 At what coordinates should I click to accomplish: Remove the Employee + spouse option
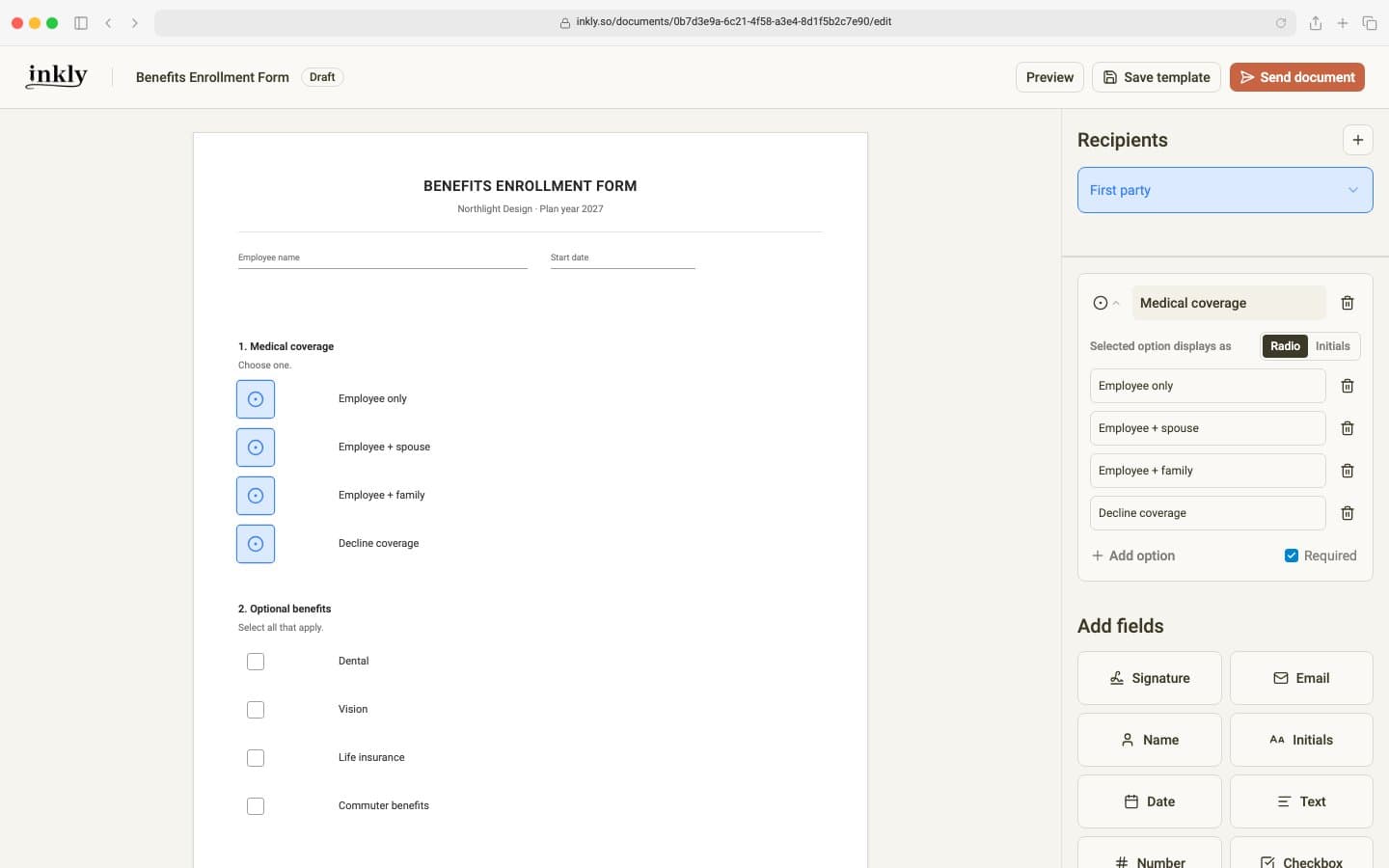[1348, 428]
